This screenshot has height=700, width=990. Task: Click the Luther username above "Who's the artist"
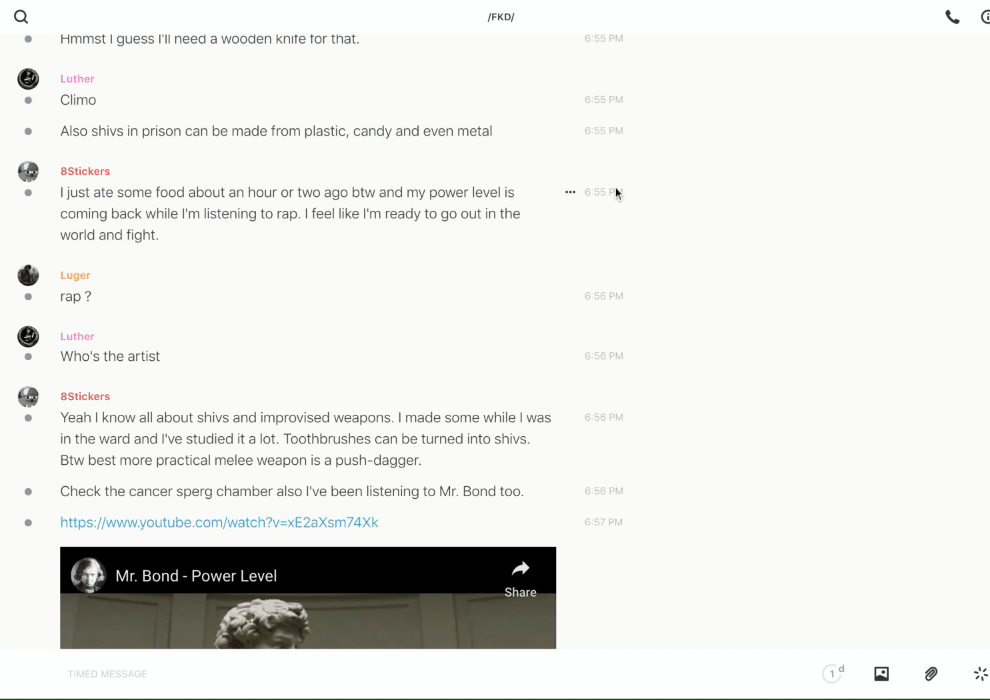pos(77,336)
